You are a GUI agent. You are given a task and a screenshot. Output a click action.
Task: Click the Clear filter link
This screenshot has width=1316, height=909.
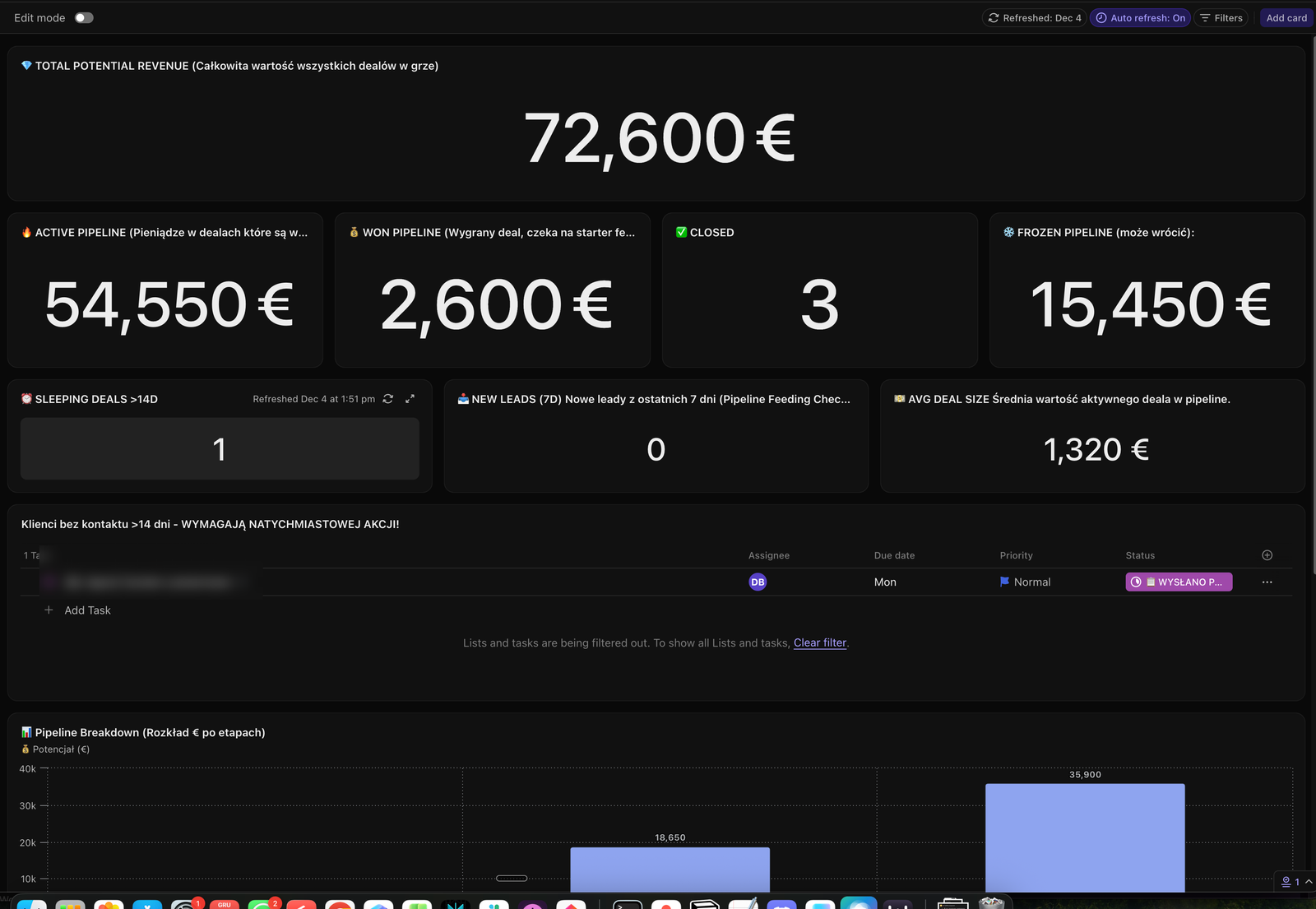[x=819, y=642]
